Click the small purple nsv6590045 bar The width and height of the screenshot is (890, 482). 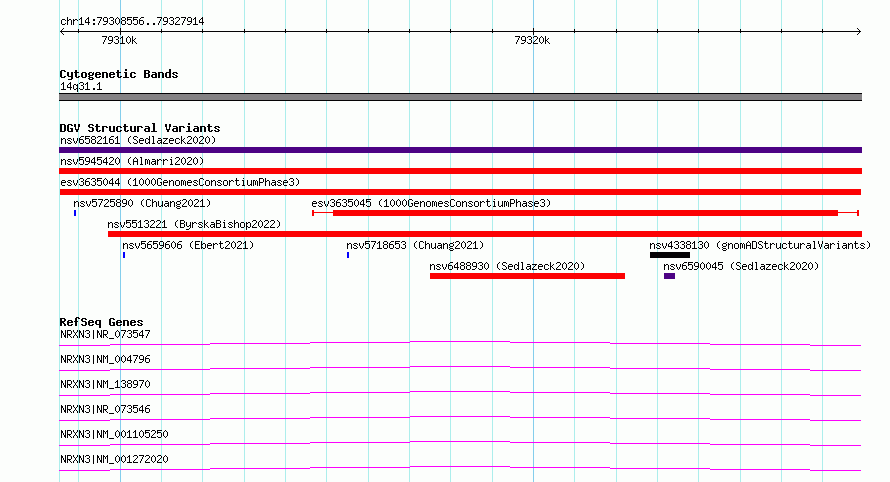[670, 276]
